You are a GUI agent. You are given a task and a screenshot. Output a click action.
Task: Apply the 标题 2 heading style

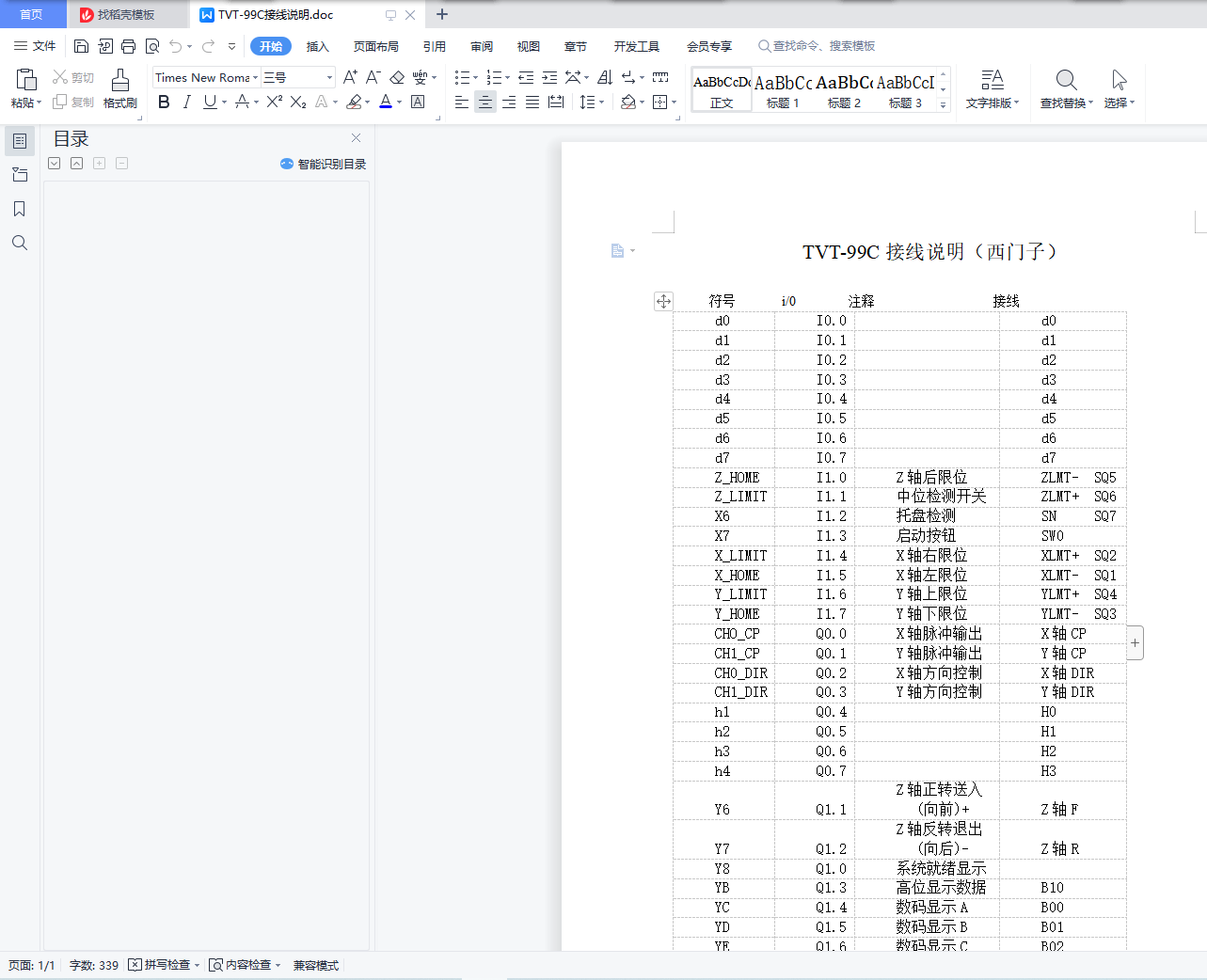[844, 90]
